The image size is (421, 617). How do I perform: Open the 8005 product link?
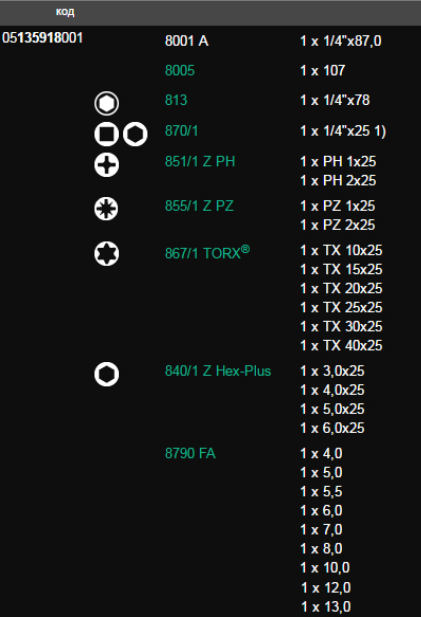(180, 70)
